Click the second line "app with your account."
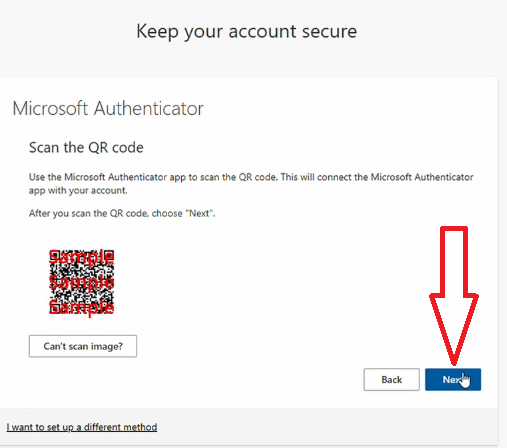Screen dimensions: 507x448 click(x=78, y=191)
